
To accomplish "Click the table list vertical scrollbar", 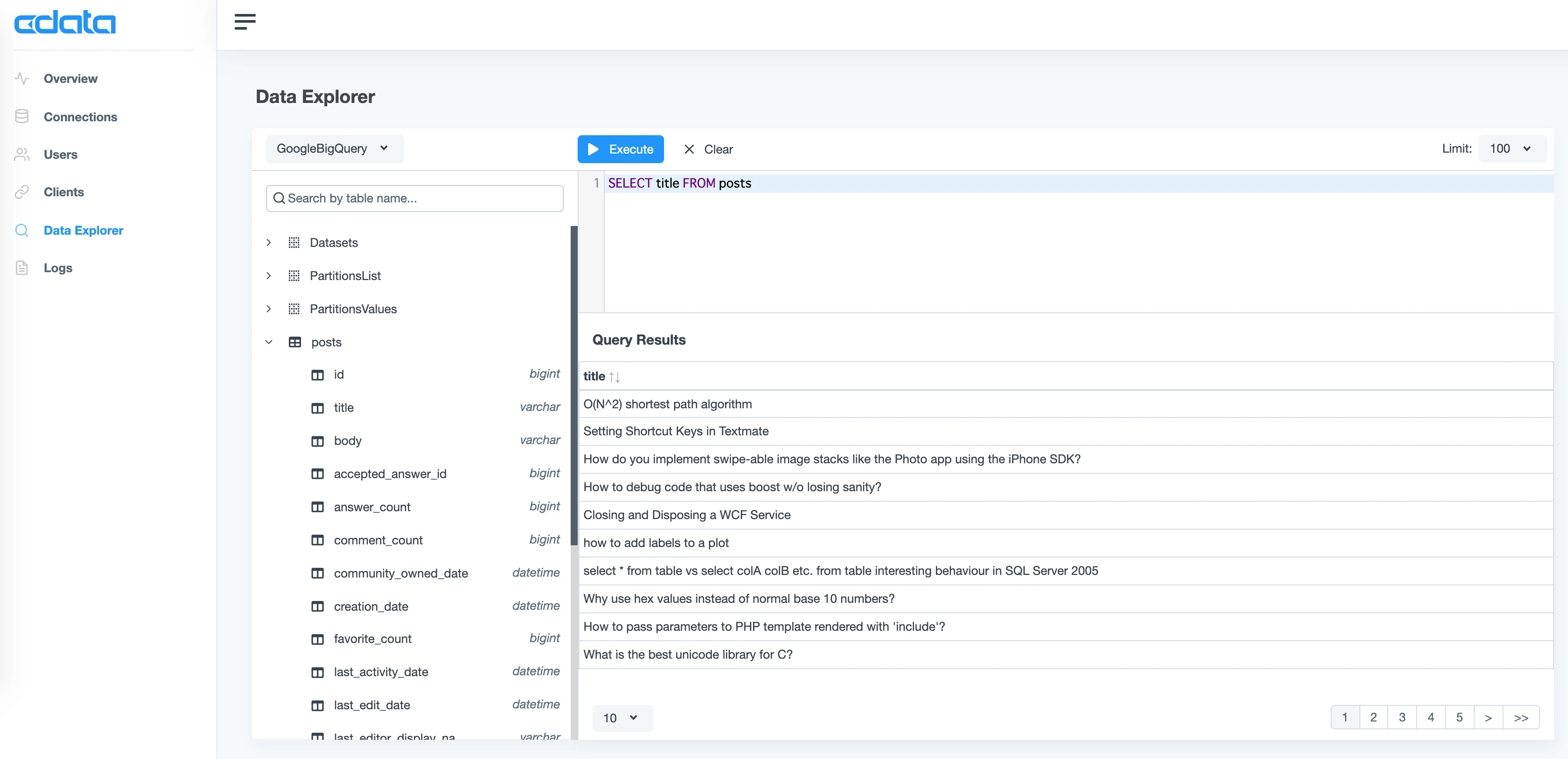I will click(x=573, y=386).
